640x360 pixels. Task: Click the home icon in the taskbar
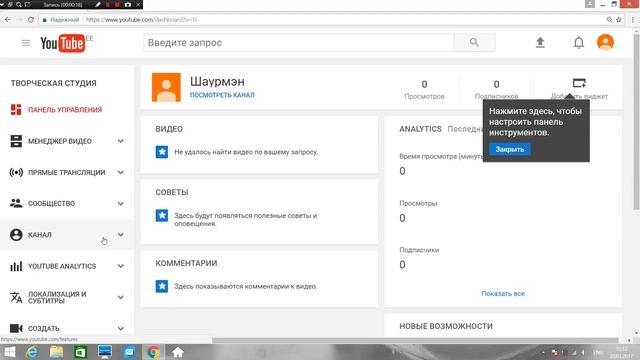pos(178,352)
